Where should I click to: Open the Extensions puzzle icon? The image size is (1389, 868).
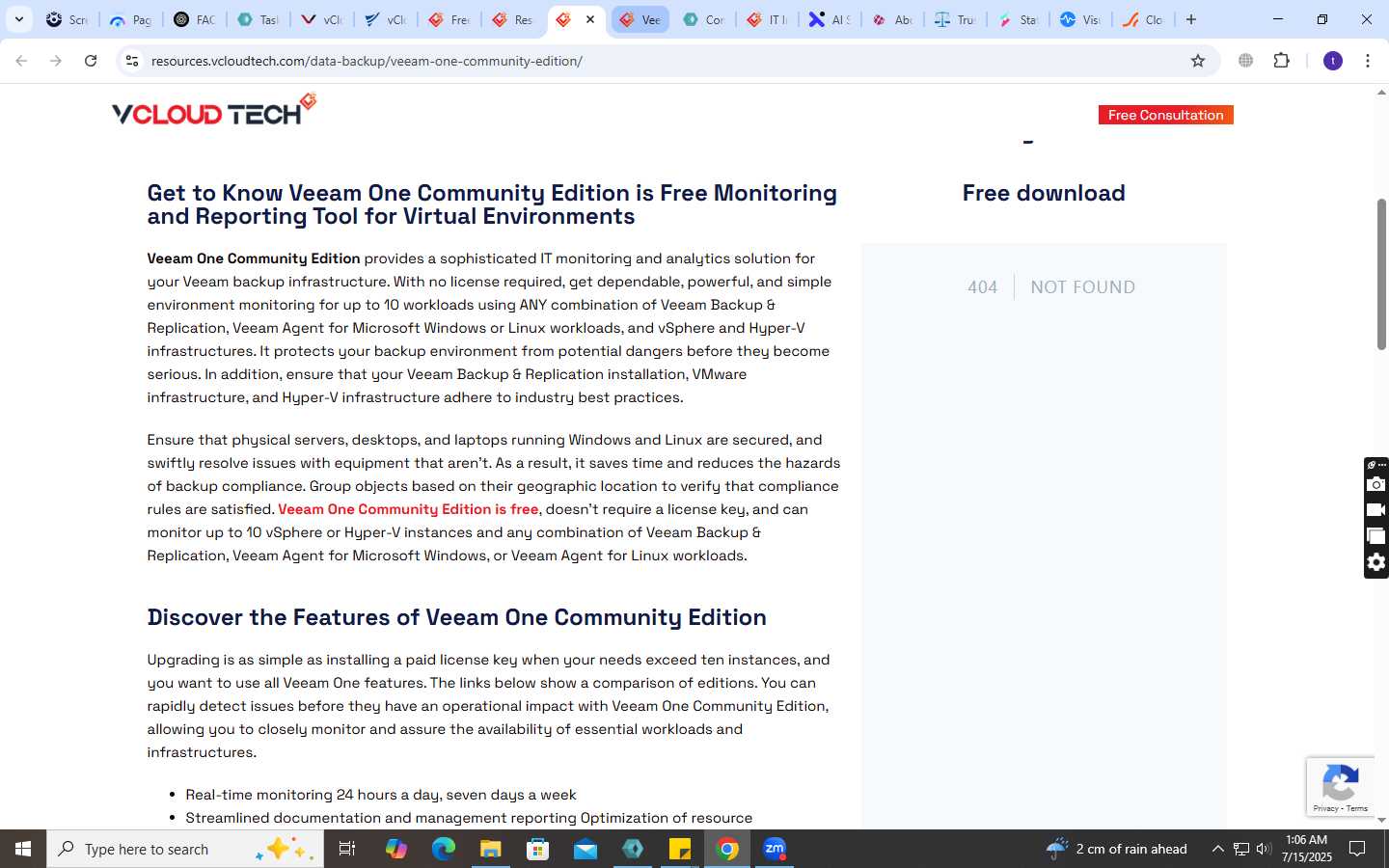1281,61
